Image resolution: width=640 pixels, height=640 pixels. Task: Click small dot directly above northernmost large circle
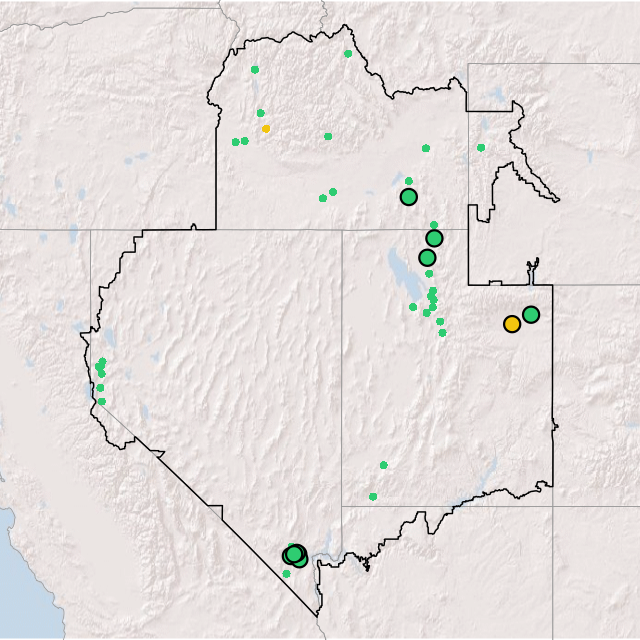click(x=408, y=181)
